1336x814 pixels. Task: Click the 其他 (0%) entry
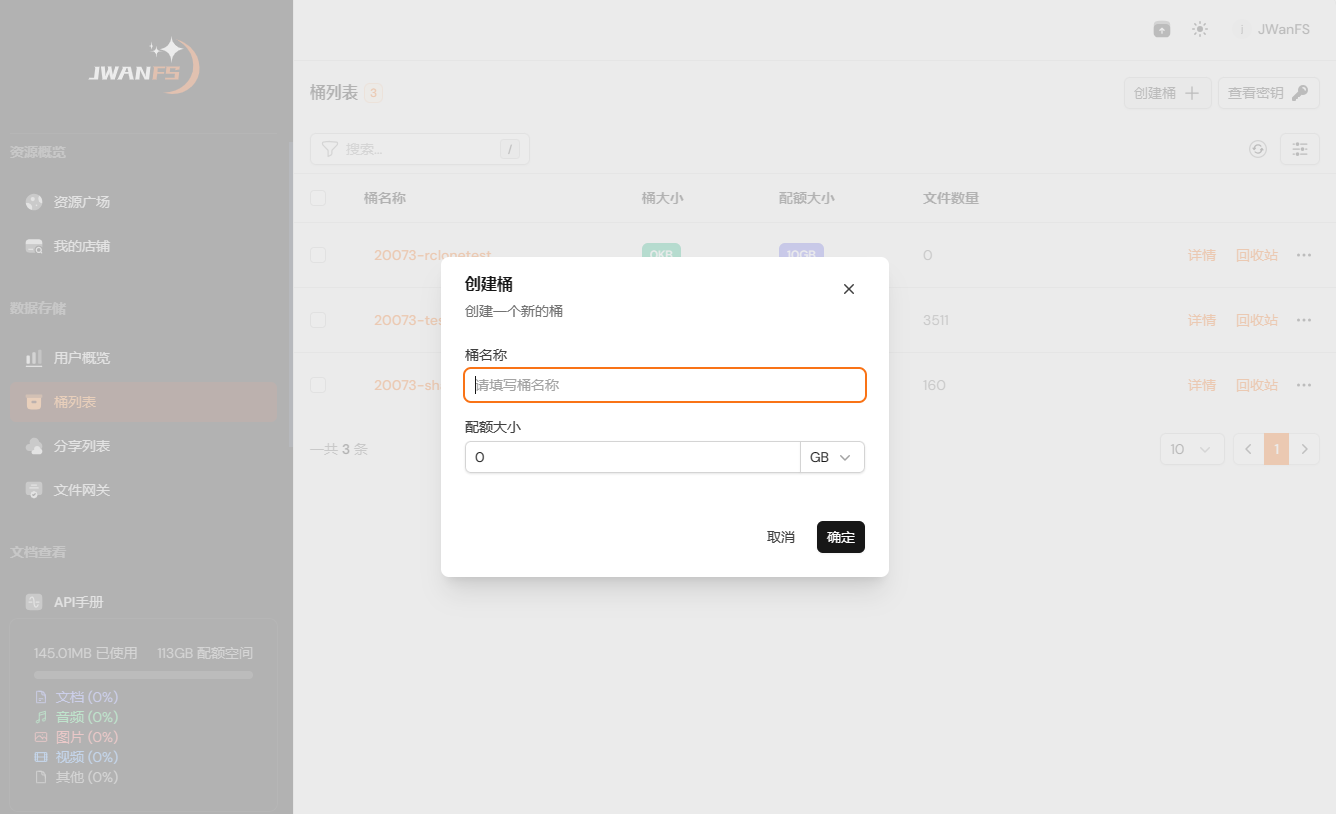pyautogui.click(x=77, y=777)
